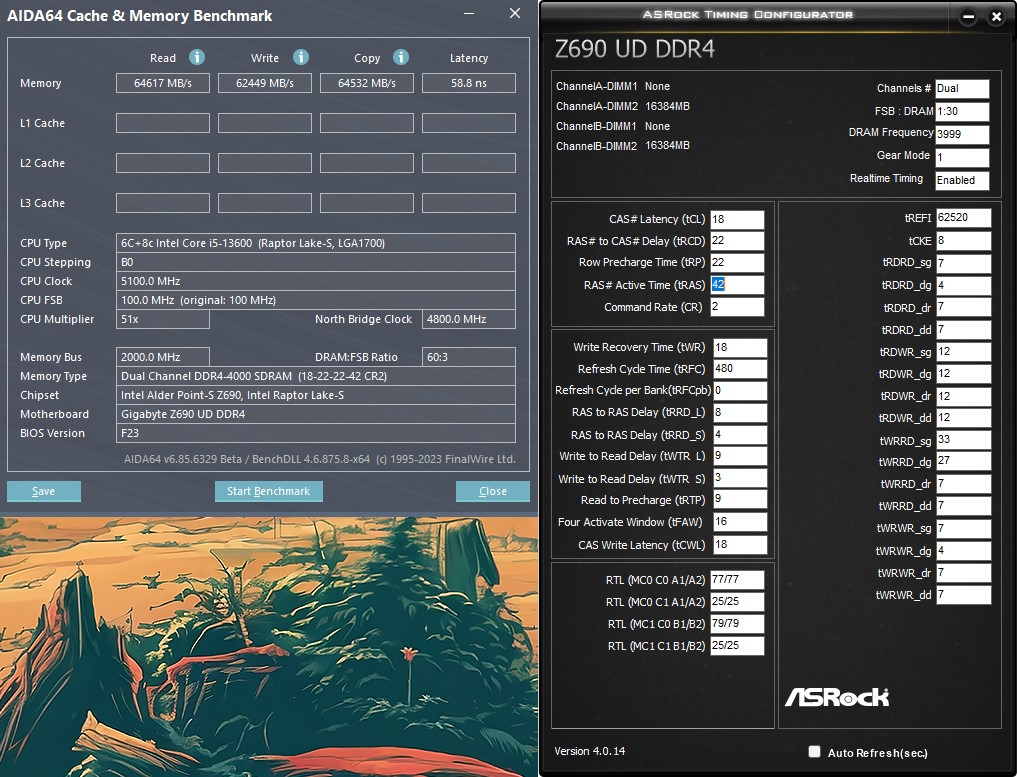Click the CPU Clock 5100.0 MHz field
Screen dimensions: 1017x777
(316, 281)
